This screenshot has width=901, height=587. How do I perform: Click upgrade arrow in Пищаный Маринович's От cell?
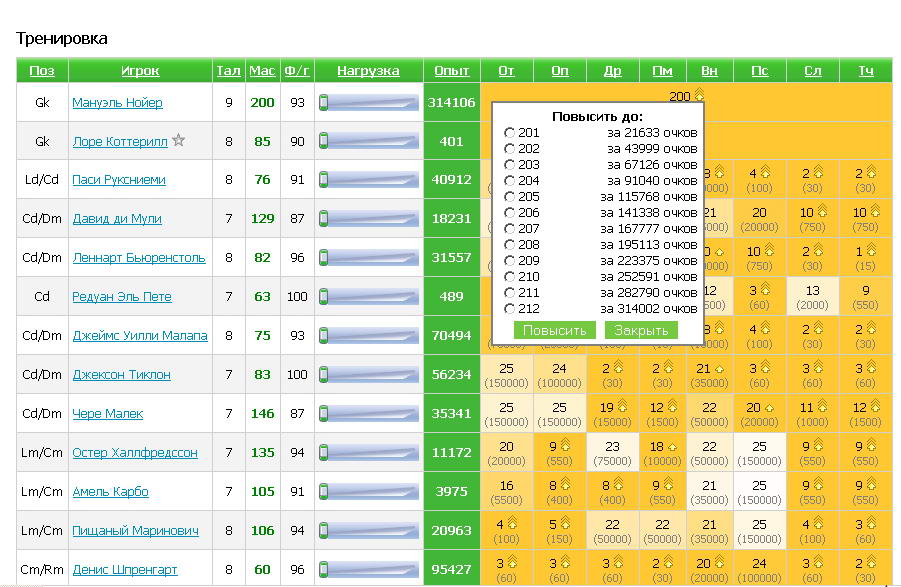point(513,524)
